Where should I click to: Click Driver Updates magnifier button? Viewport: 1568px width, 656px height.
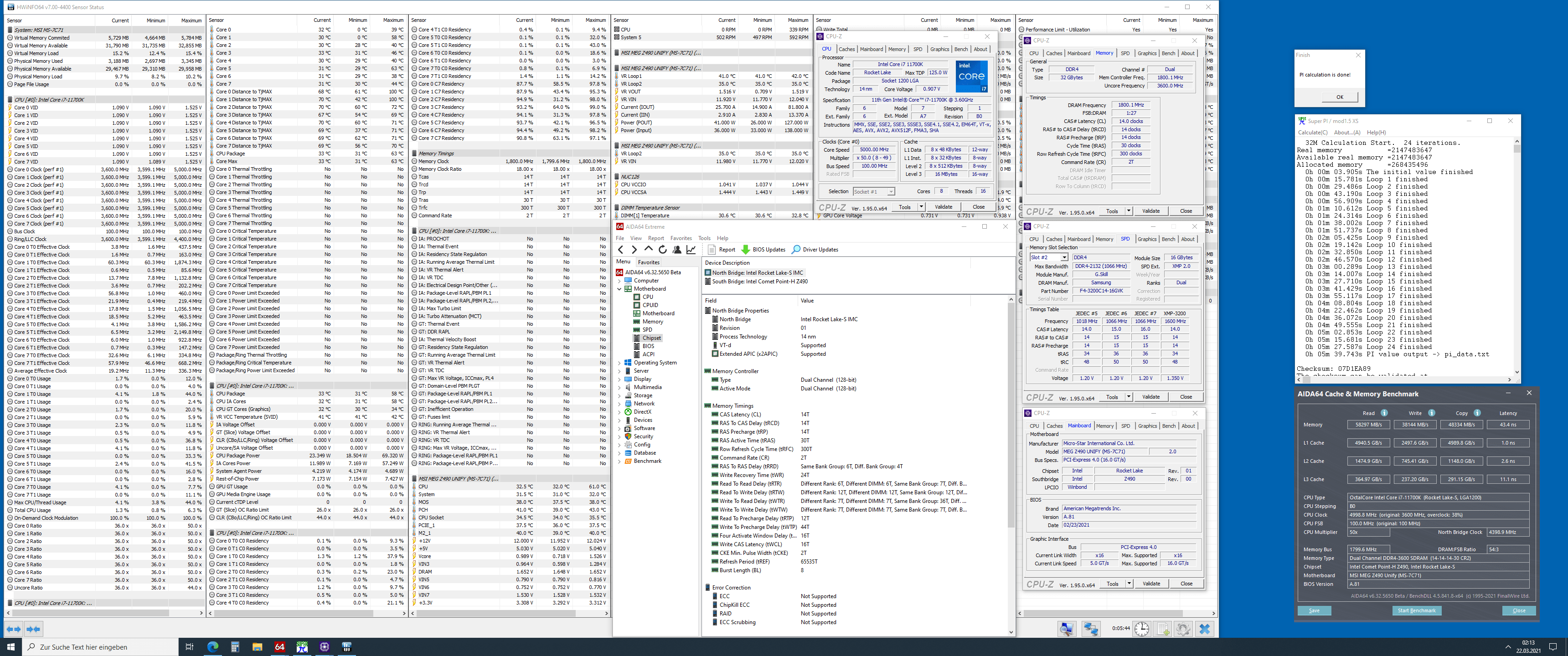815,250
